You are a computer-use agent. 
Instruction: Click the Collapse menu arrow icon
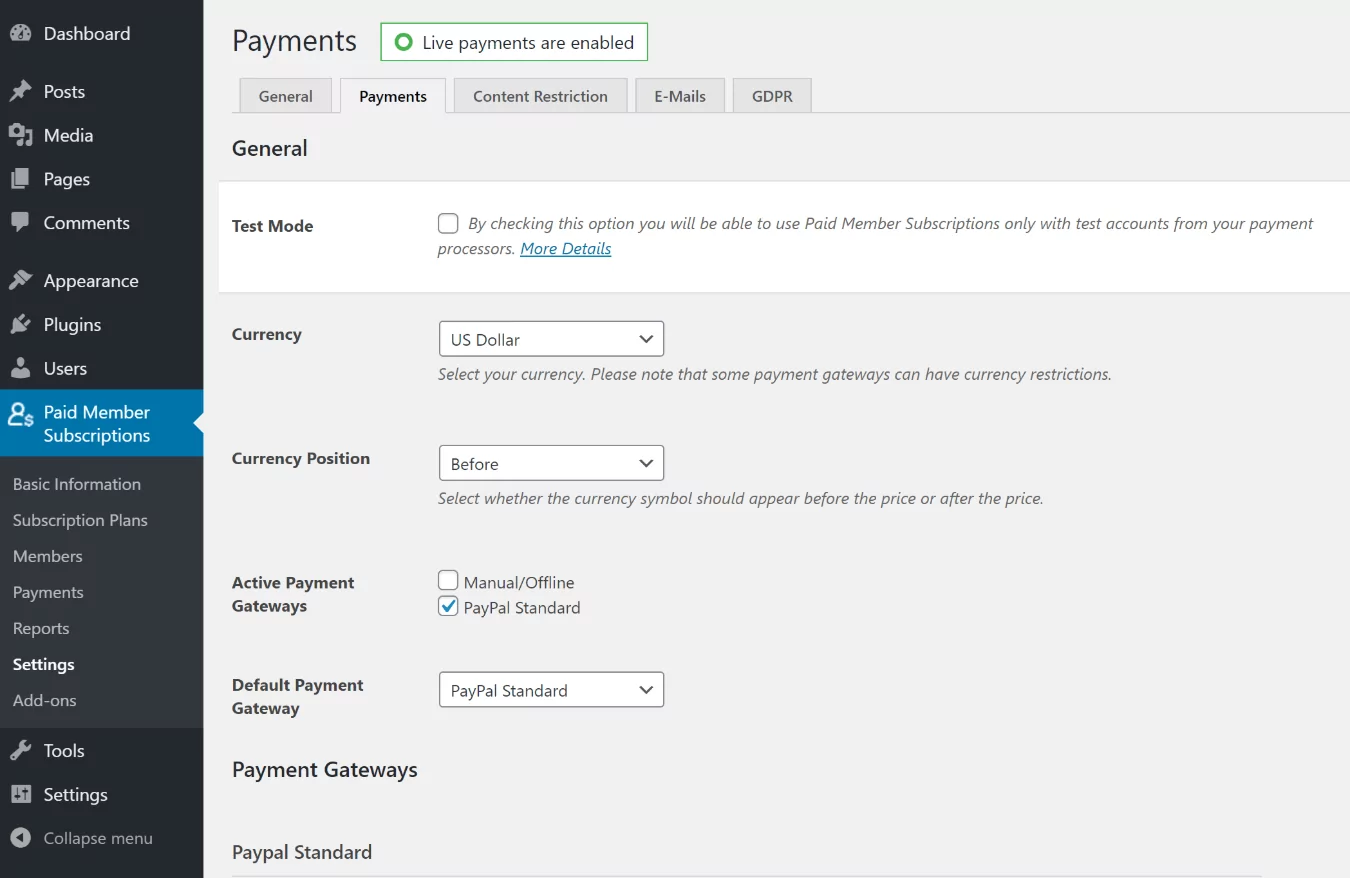(x=20, y=839)
